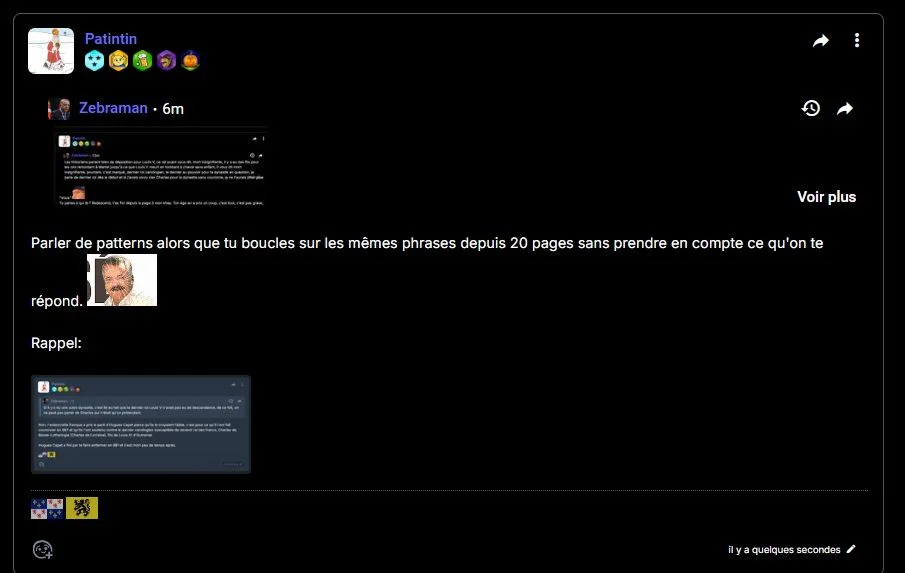The height and width of the screenshot is (573, 905).
Task: Click the pumpkin badge
Action: 190,61
